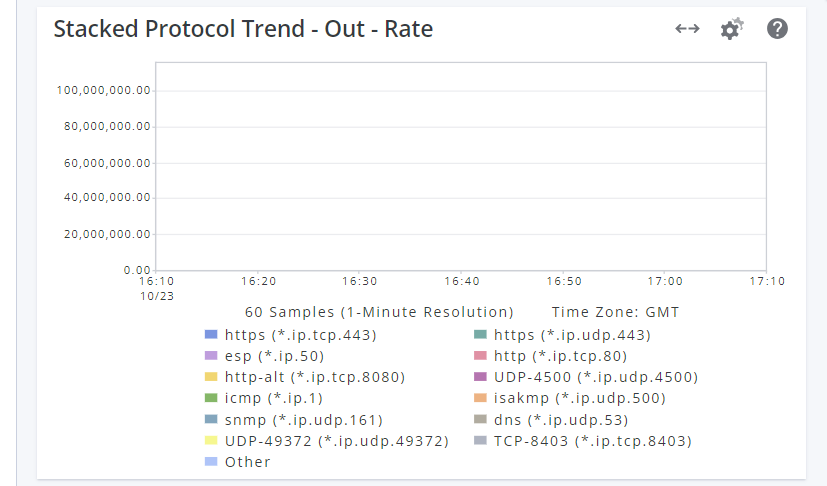
Task: Click the isakmp orange legend swatch
Action: pos(480,398)
